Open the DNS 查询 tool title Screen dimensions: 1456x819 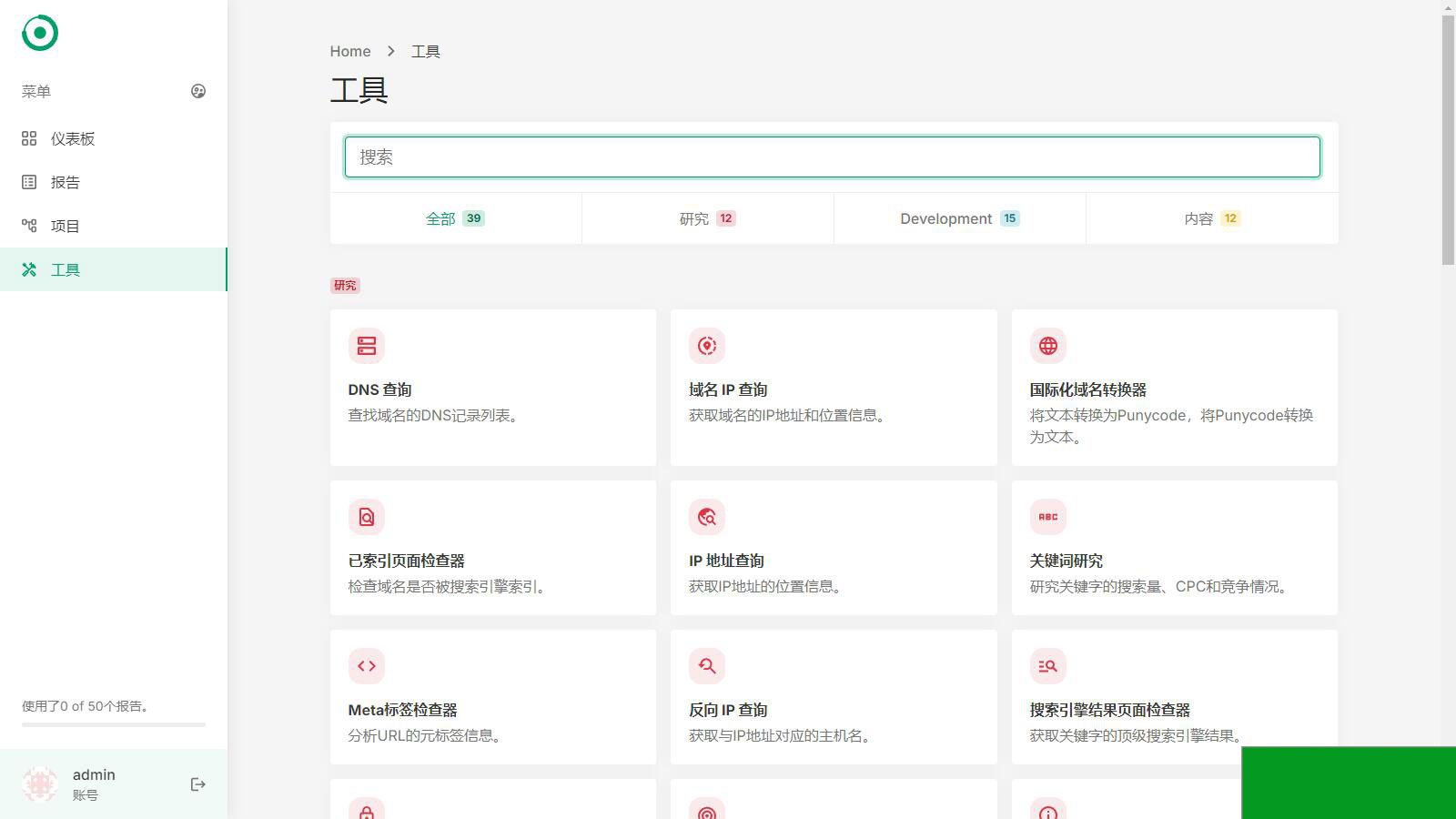click(x=379, y=389)
